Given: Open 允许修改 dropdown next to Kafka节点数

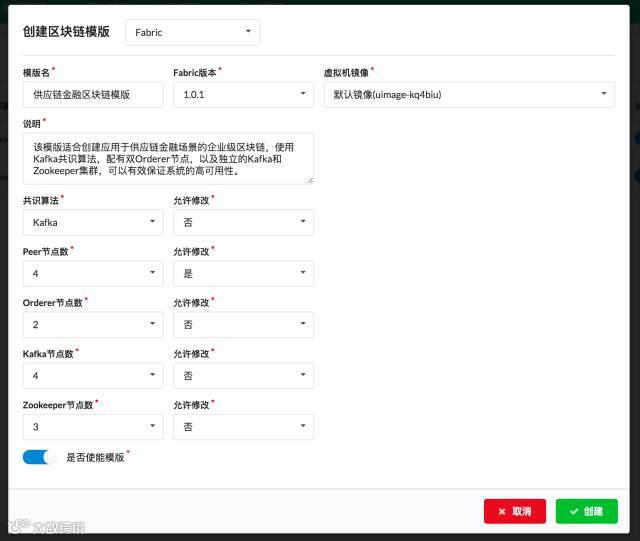Looking at the screenshot, I should 243,376.
